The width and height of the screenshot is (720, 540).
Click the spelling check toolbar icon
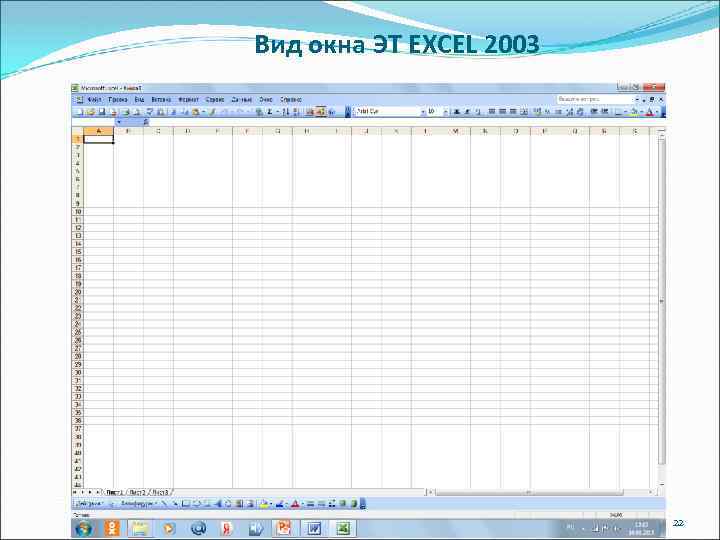pos(150,112)
